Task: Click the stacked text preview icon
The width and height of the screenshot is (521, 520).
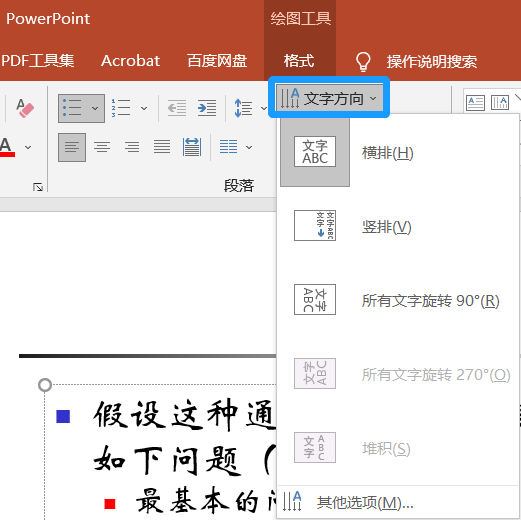Action: pyautogui.click(x=315, y=447)
